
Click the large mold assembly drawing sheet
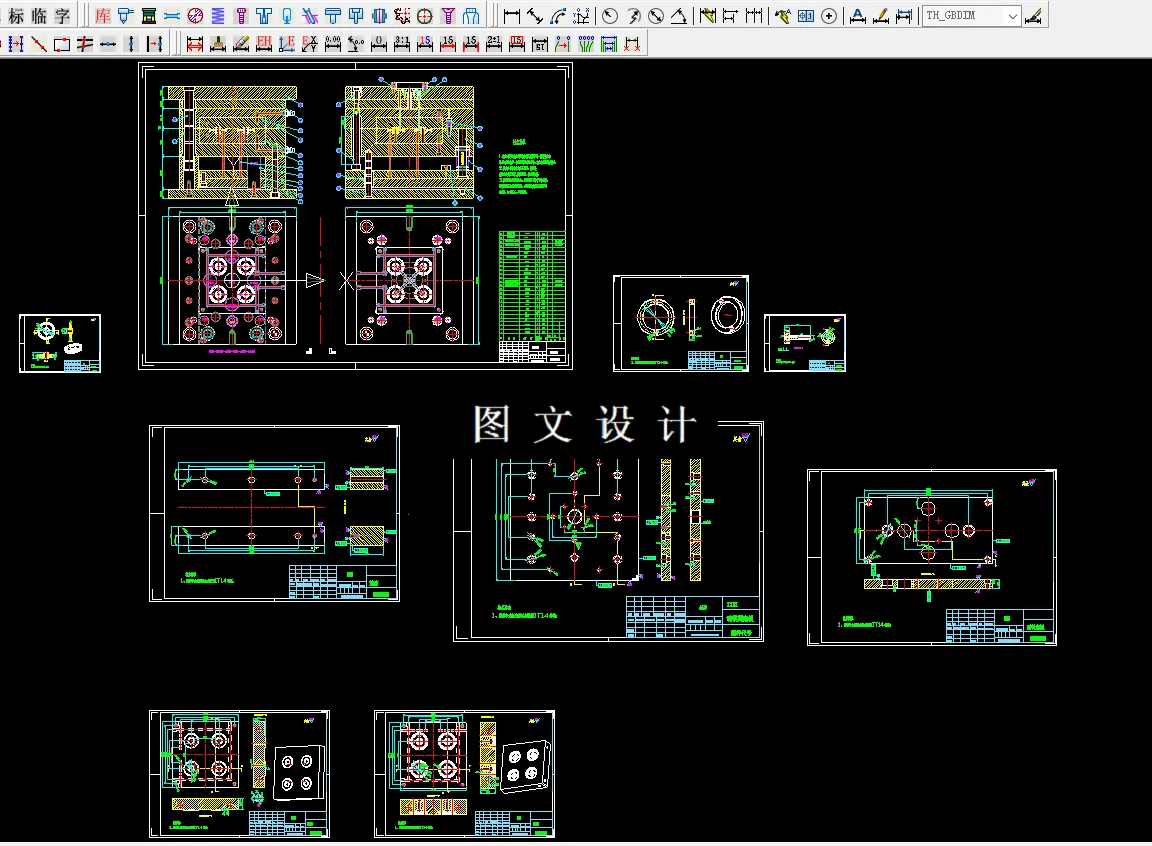click(x=356, y=216)
